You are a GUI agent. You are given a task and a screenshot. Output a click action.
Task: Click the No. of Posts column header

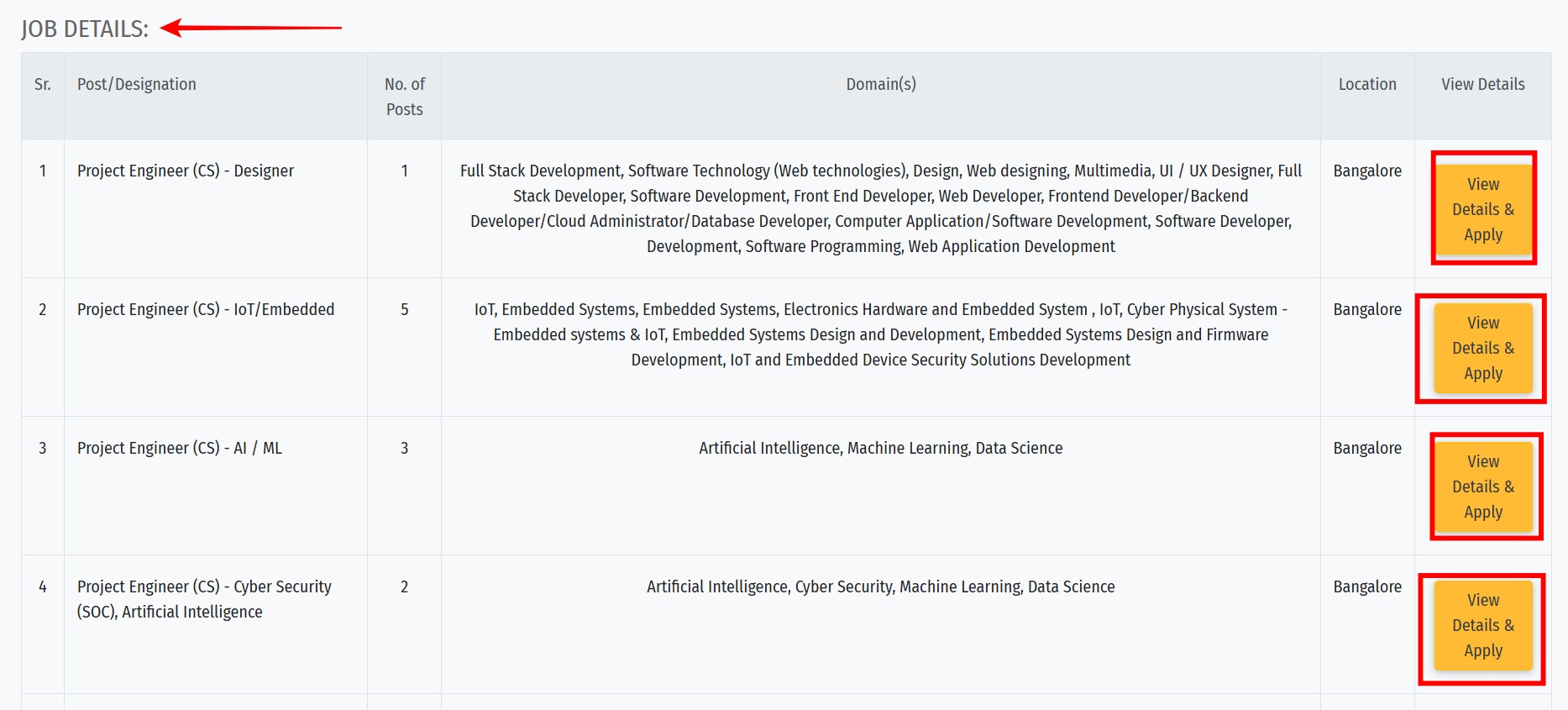[x=405, y=97]
